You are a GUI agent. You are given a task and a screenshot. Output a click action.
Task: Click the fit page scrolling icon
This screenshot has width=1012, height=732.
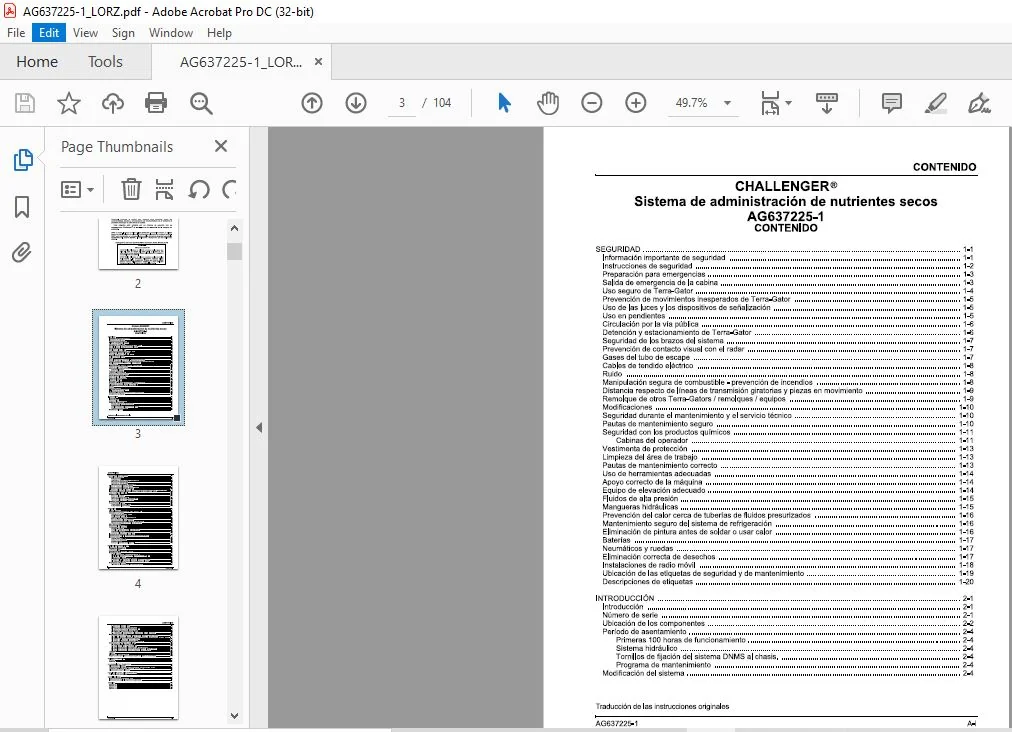(771, 103)
